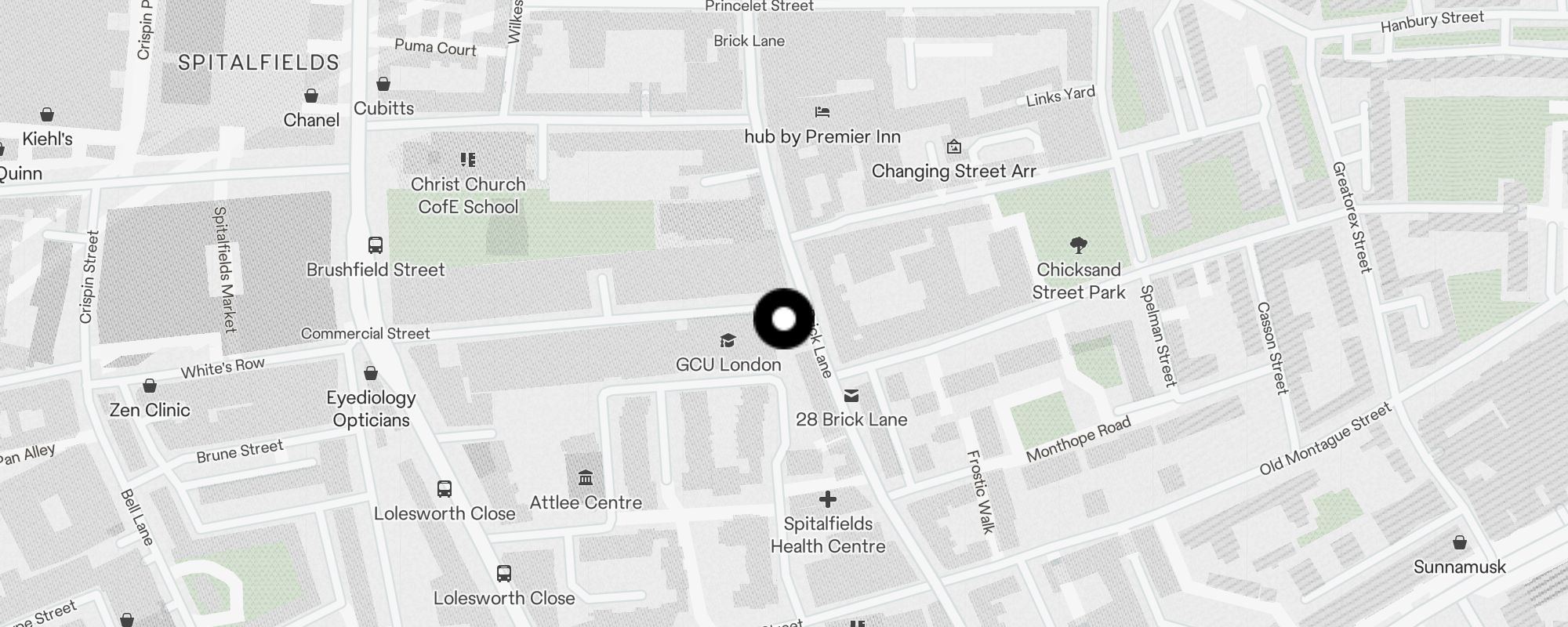Click the Spitalfields district label

click(259, 63)
